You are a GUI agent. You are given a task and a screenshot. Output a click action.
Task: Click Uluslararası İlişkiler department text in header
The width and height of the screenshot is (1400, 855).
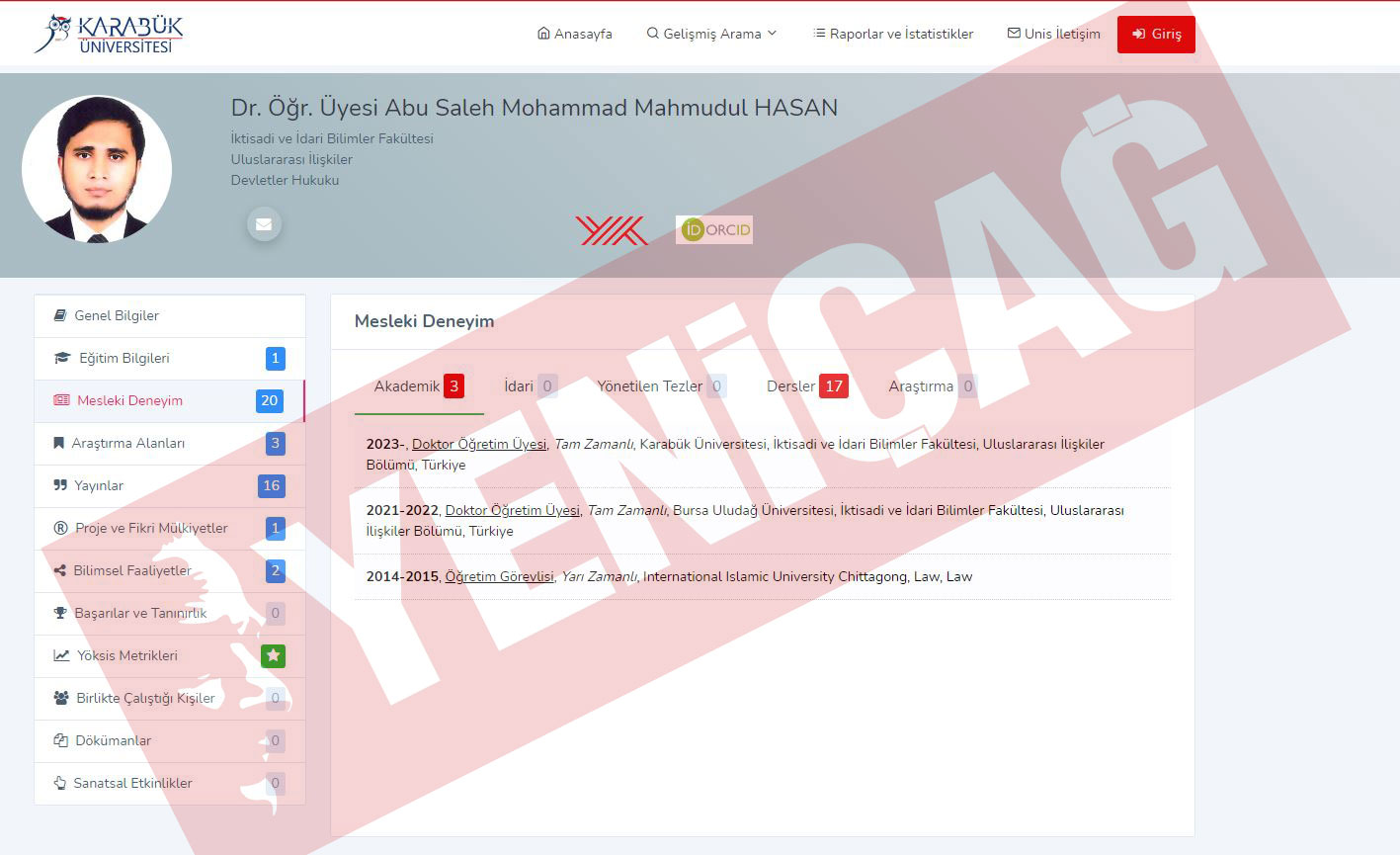(x=291, y=159)
